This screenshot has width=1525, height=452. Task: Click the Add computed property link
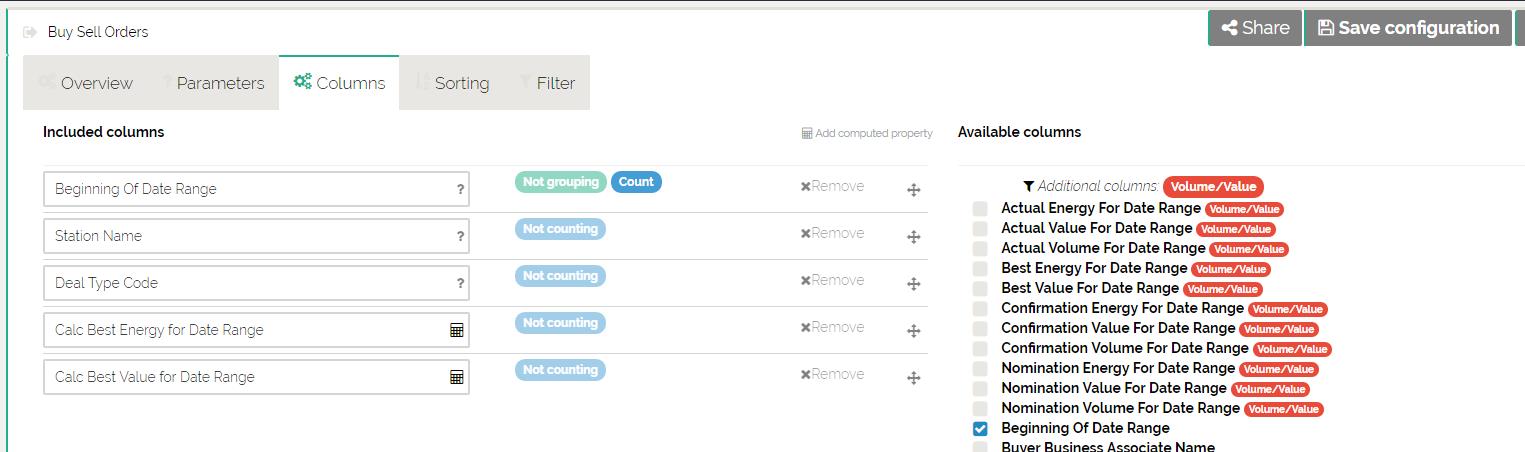tap(867, 133)
